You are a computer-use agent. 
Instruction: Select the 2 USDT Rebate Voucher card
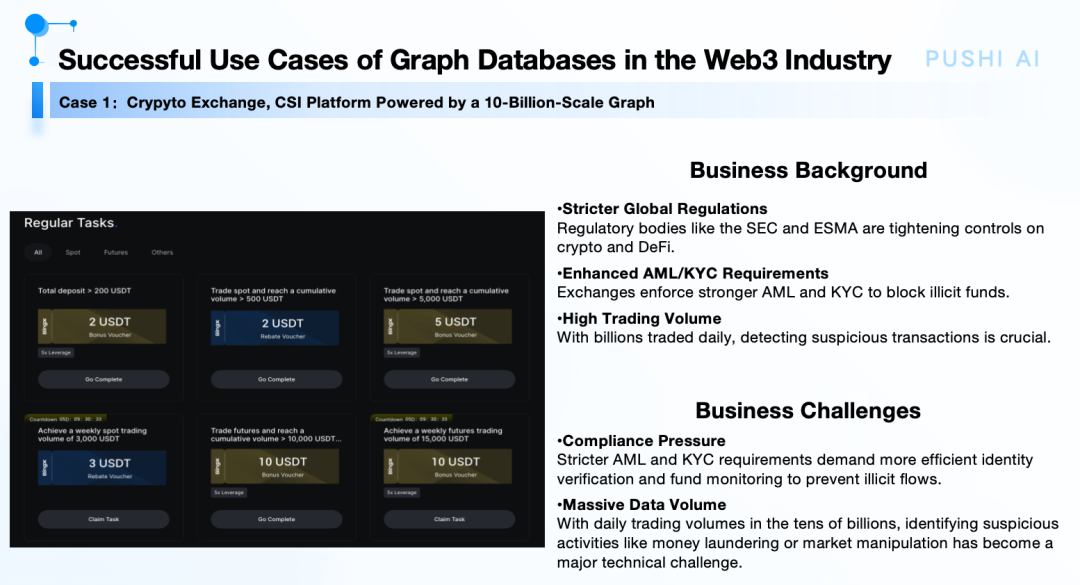coord(275,328)
